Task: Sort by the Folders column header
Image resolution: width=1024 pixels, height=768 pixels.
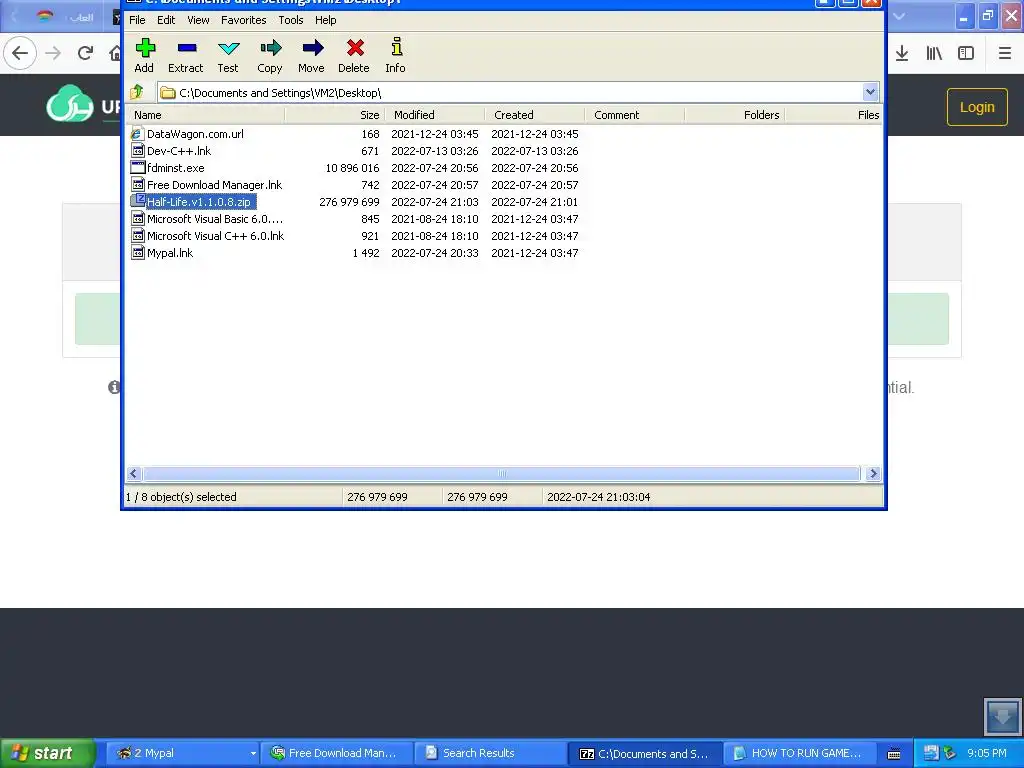Action: pos(734,115)
